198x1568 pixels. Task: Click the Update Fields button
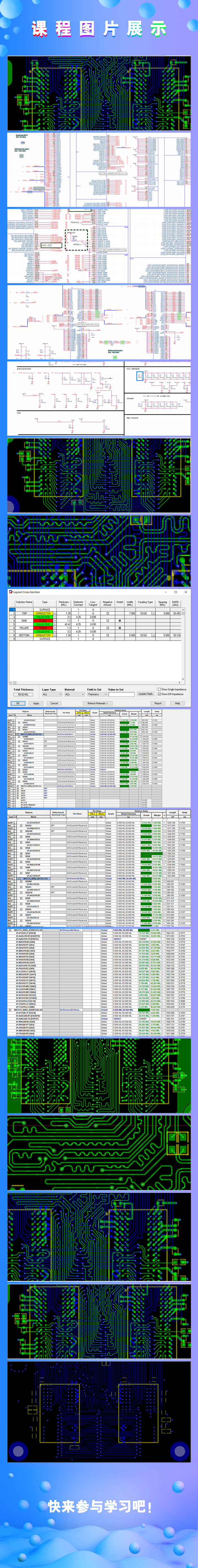point(145,694)
